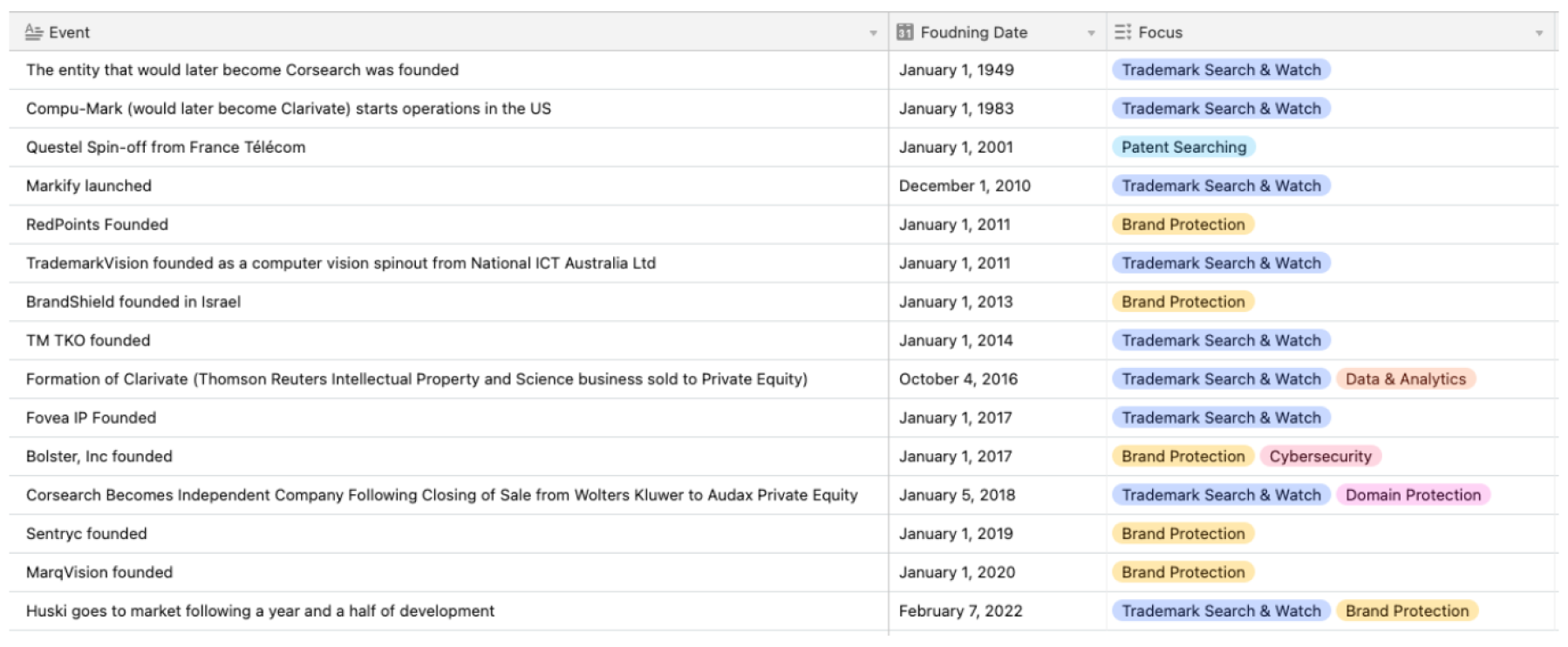Click the calendar icon beside Foudning Date
This screenshot has height=647, width=1568.
[x=905, y=32]
